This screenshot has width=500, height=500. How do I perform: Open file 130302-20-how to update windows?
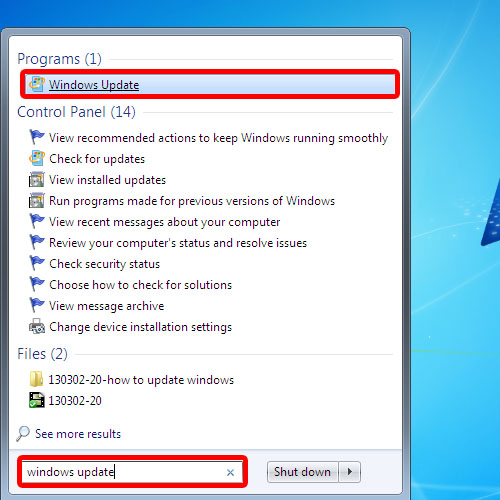click(141, 380)
